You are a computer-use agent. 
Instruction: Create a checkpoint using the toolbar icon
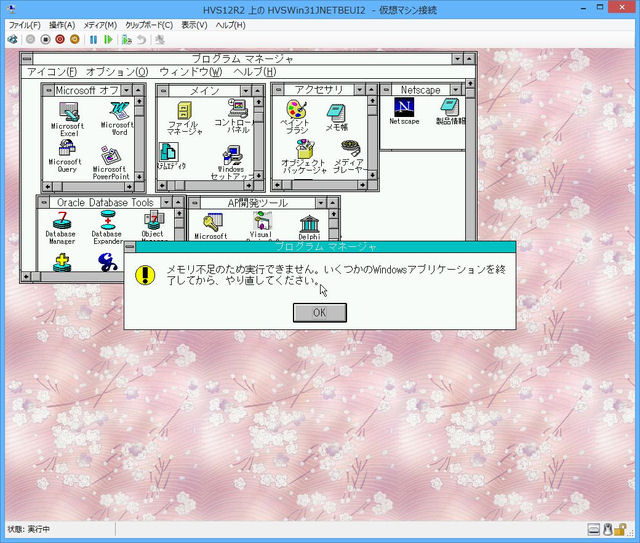[x=127, y=40]
